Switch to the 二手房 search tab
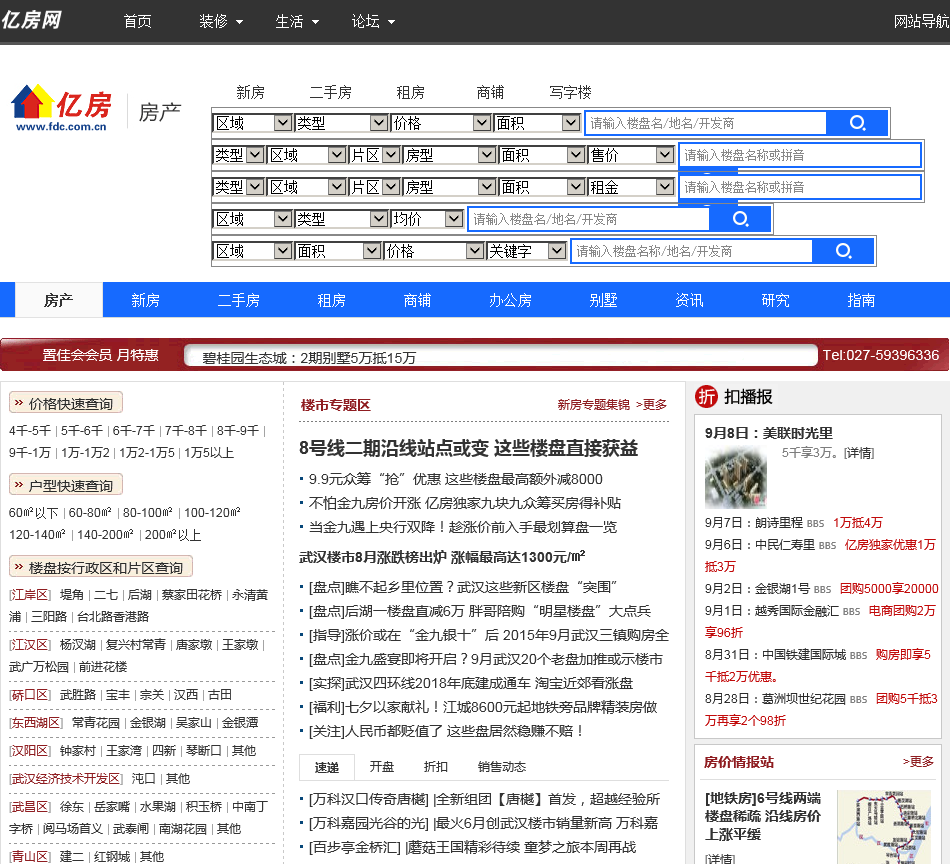 tap(330, 92)
